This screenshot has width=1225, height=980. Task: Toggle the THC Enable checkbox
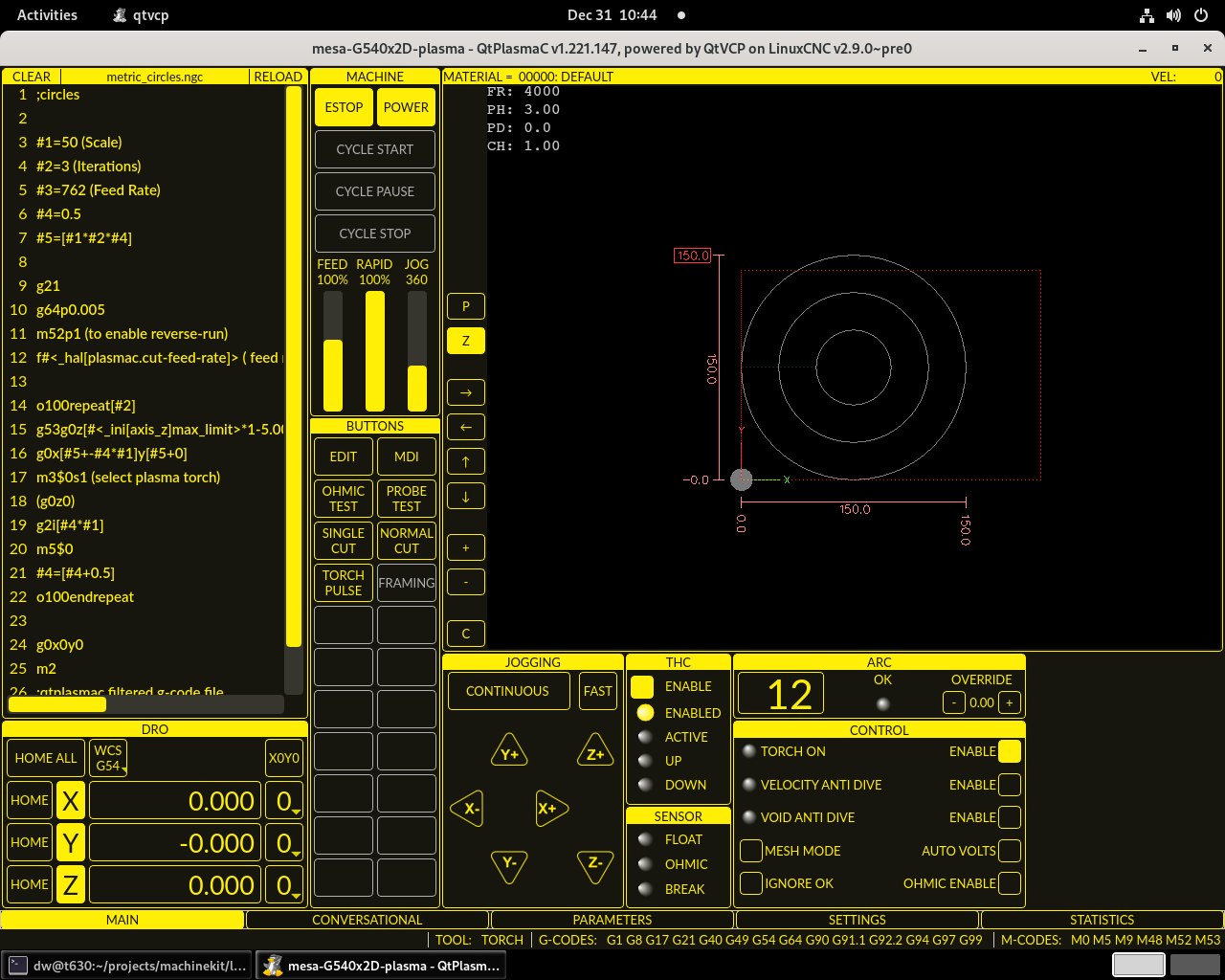[x=642, y=686]
